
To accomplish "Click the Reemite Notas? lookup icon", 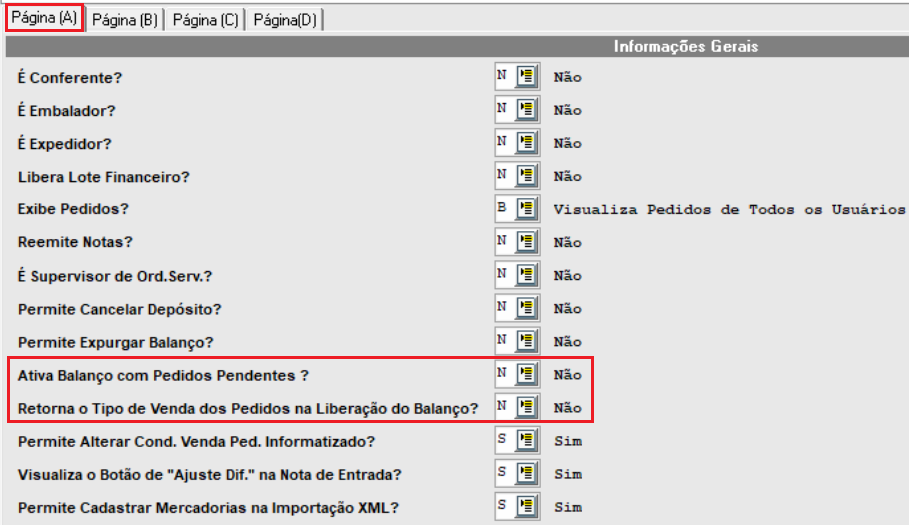I will tap(528, 242).
